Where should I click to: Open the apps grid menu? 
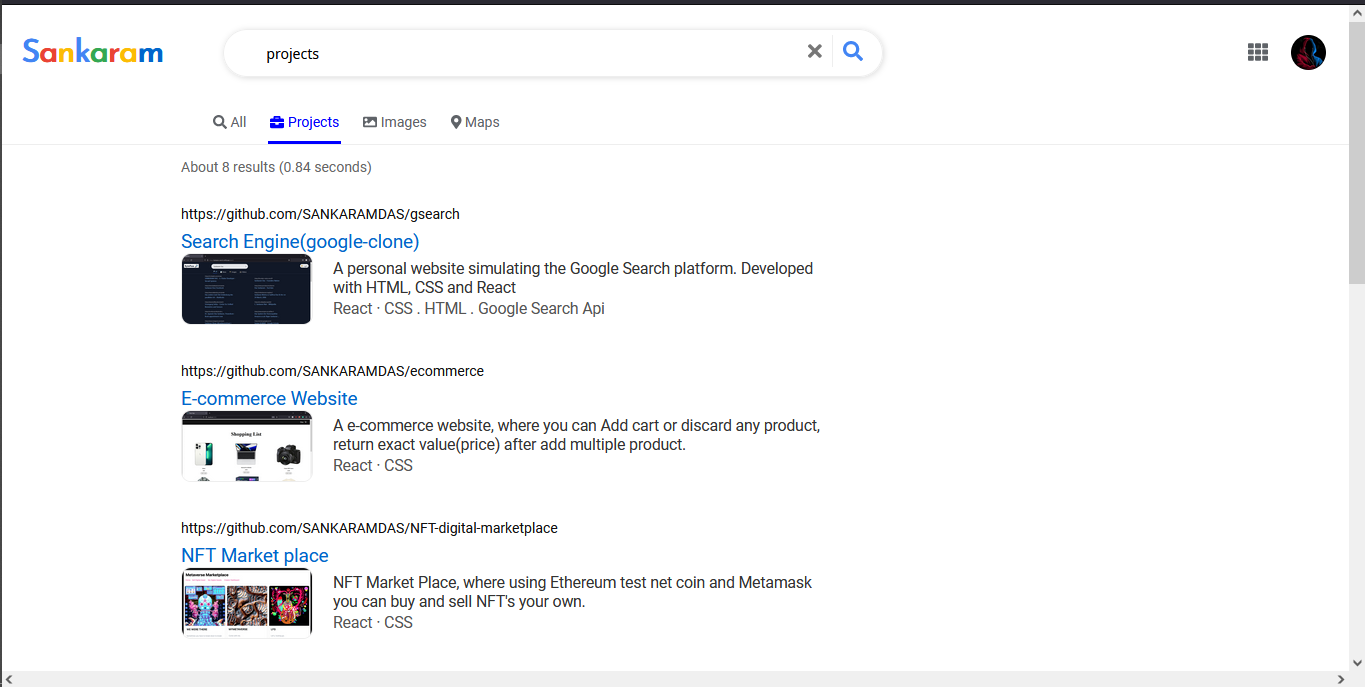[x=1257, y=51]
